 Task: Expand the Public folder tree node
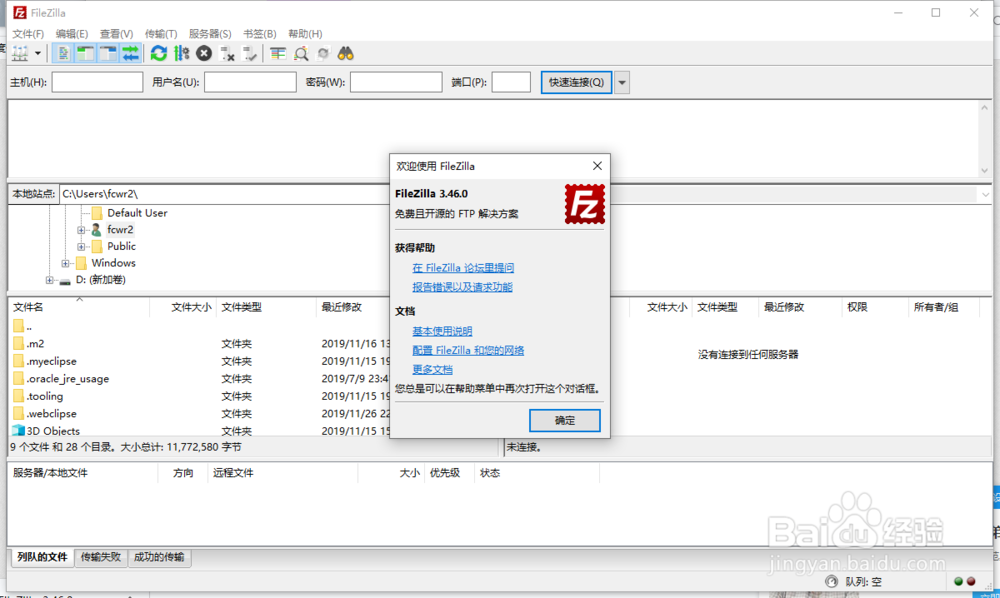[x=81, y=247]
